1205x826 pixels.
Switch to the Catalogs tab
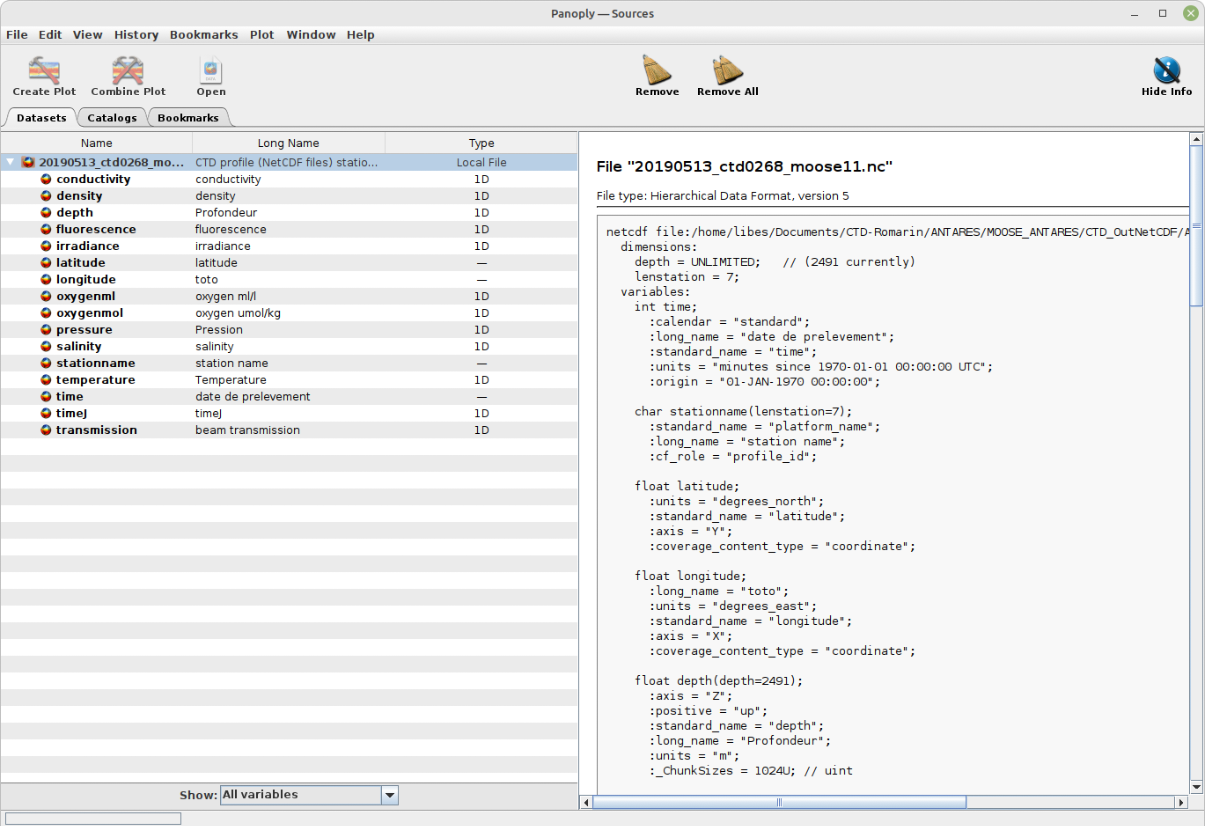point(112,118)
